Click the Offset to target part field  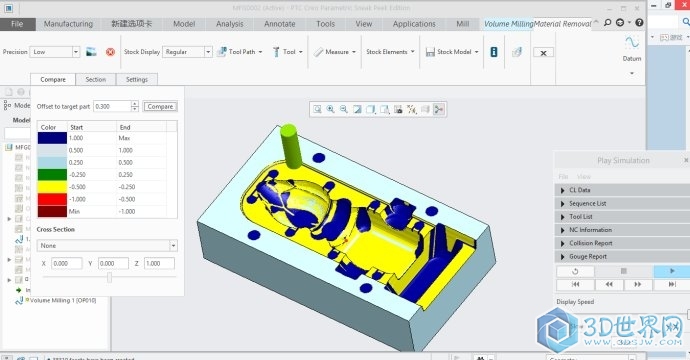point(113,107)
